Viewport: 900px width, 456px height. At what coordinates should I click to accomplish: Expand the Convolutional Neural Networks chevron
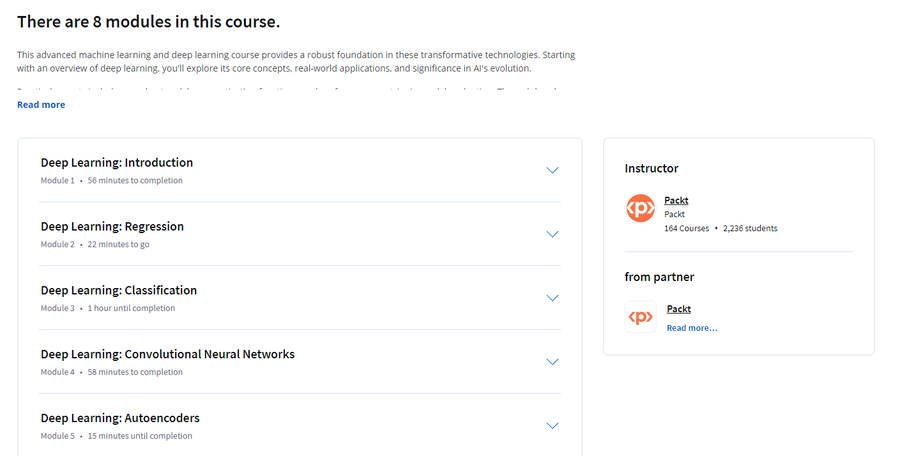[x=552, y=362]
